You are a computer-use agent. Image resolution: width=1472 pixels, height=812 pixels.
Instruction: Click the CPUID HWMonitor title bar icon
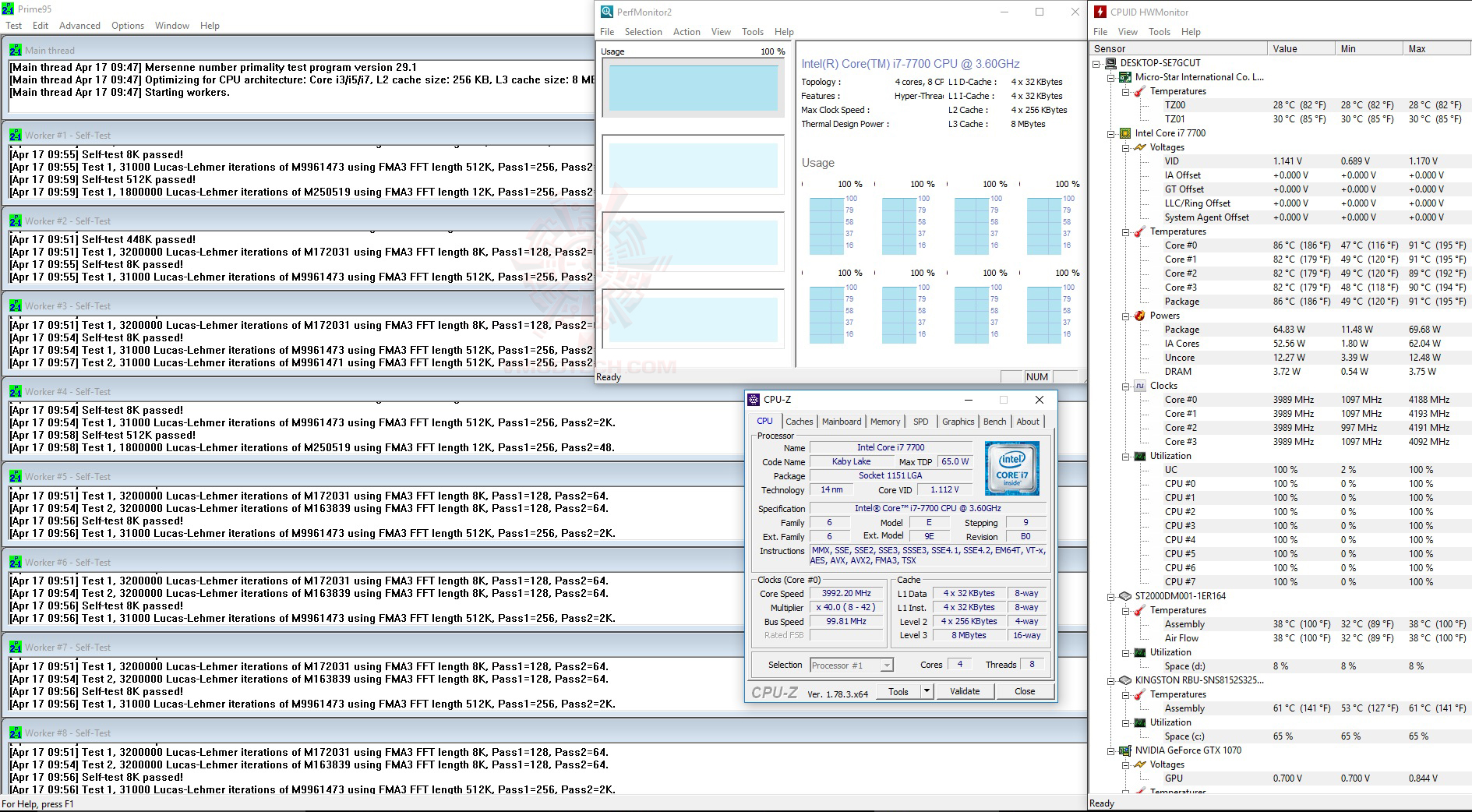pos(1100,12)
